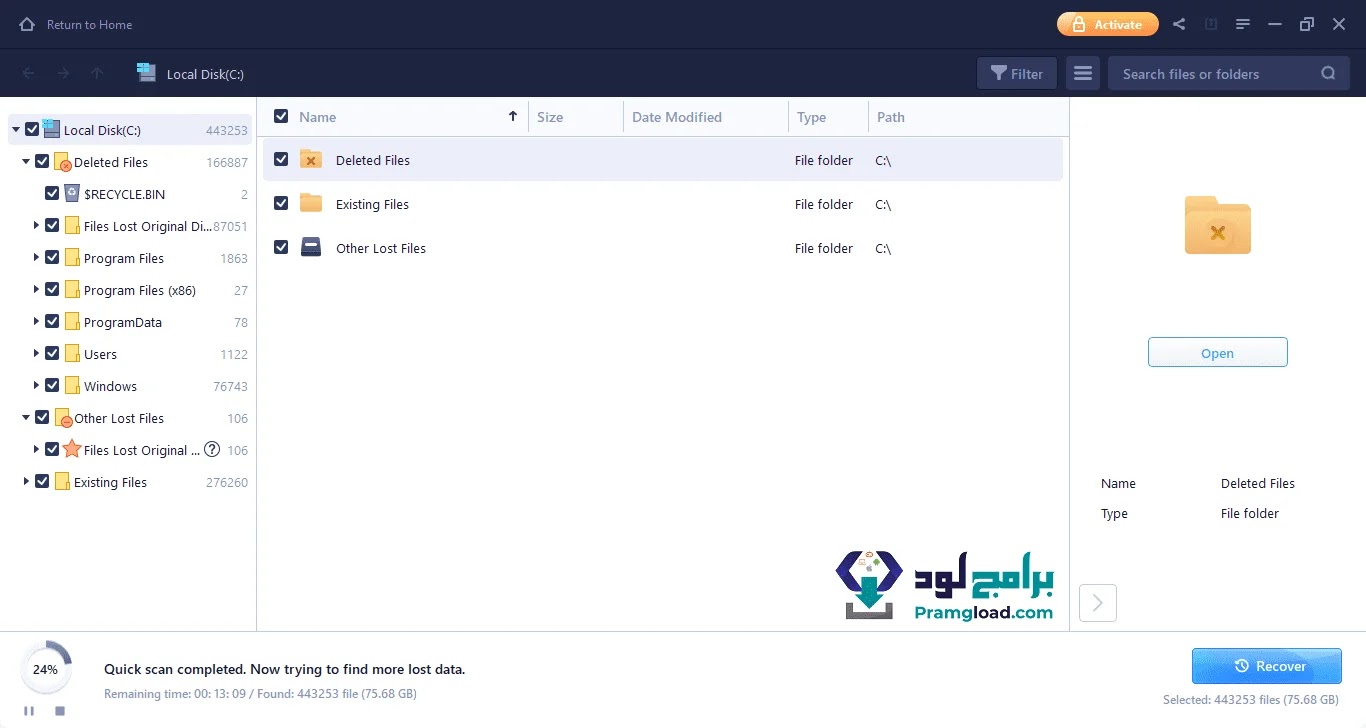This screenshot has width=1366, height=728.
Task: Stop the scan with the stop icon
Action: tap(60, 711)
